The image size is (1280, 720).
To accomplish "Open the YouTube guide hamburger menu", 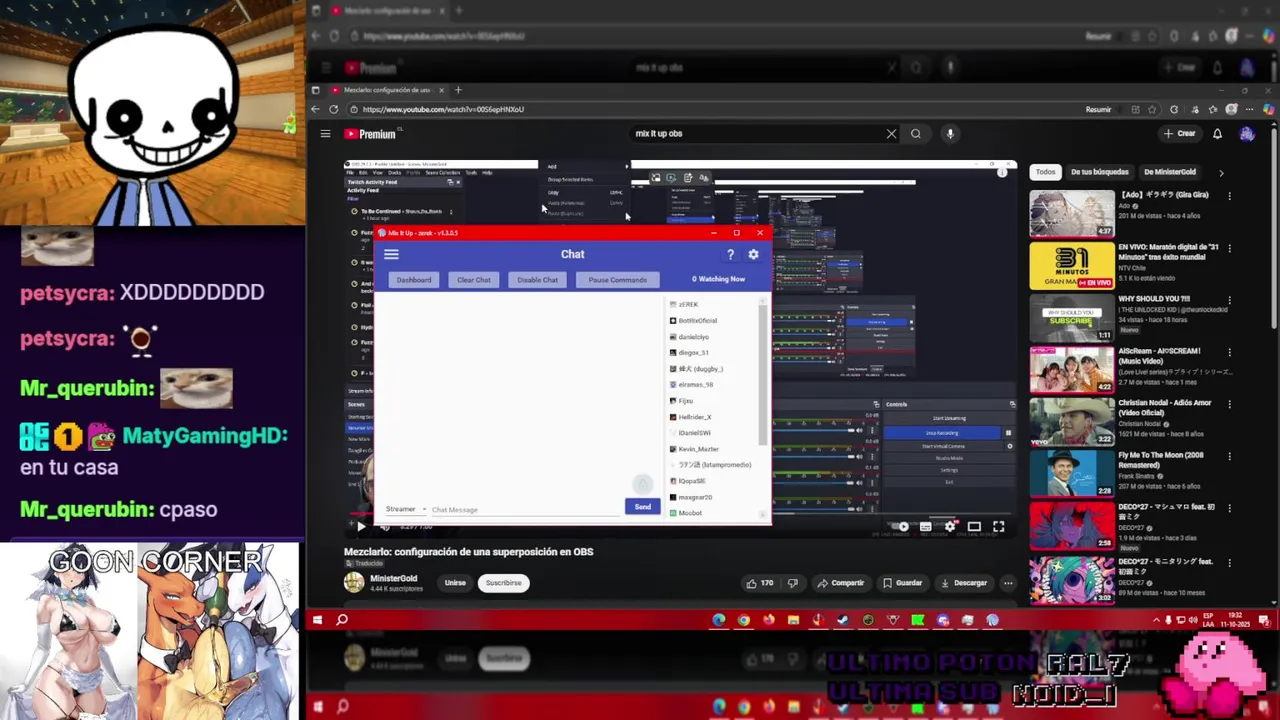I will coord(325,133).
